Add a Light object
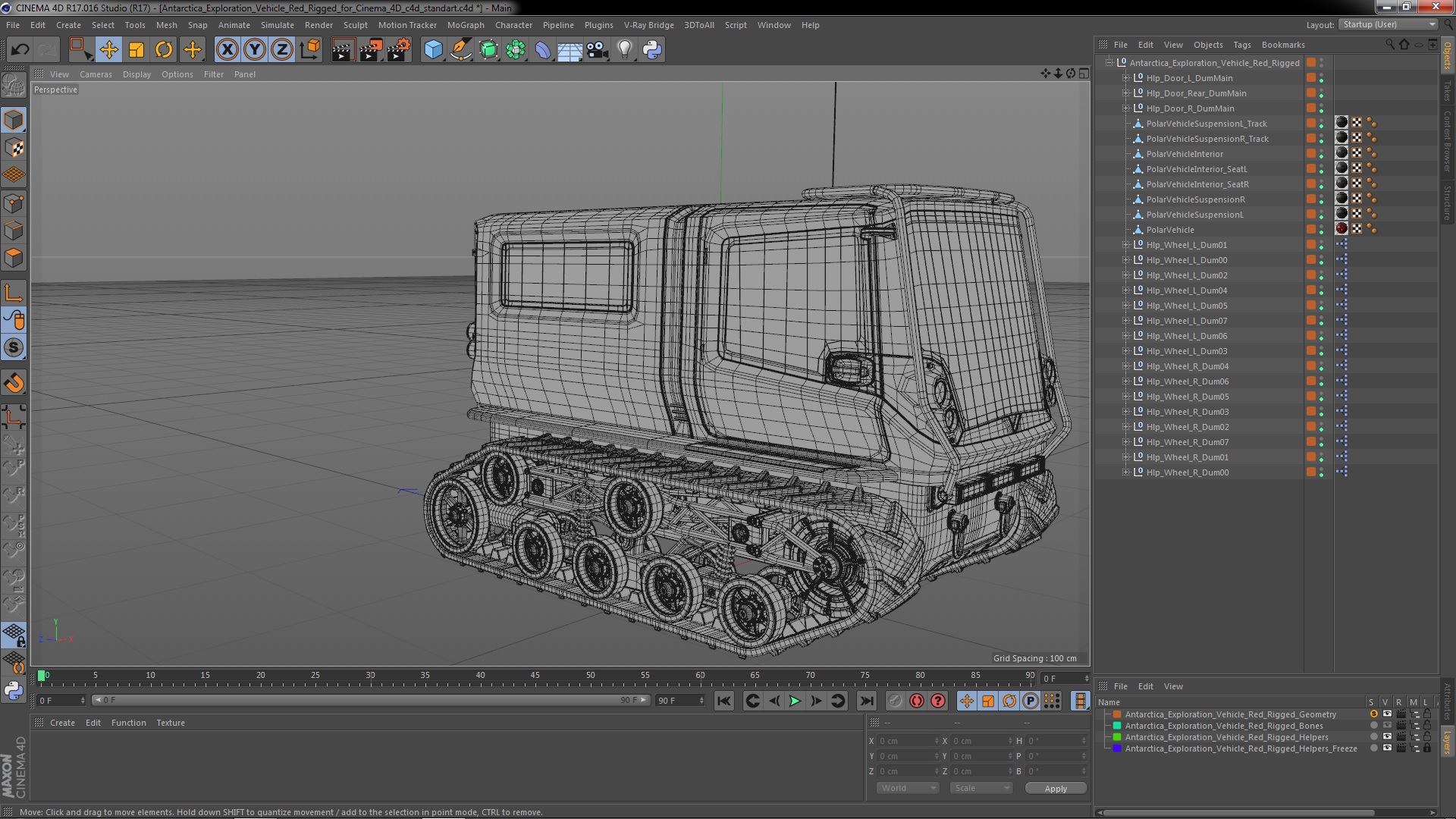 [x=625, y=50]
